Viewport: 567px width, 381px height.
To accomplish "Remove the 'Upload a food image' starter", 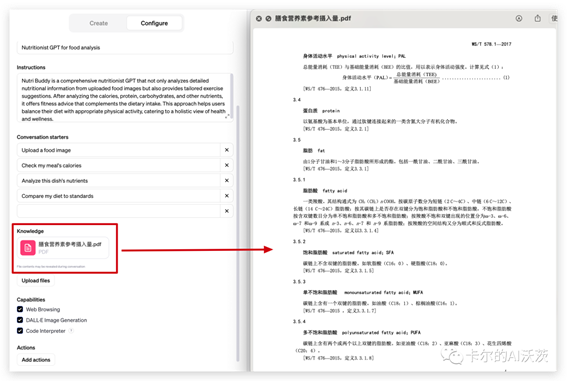I will click(227, 150).
